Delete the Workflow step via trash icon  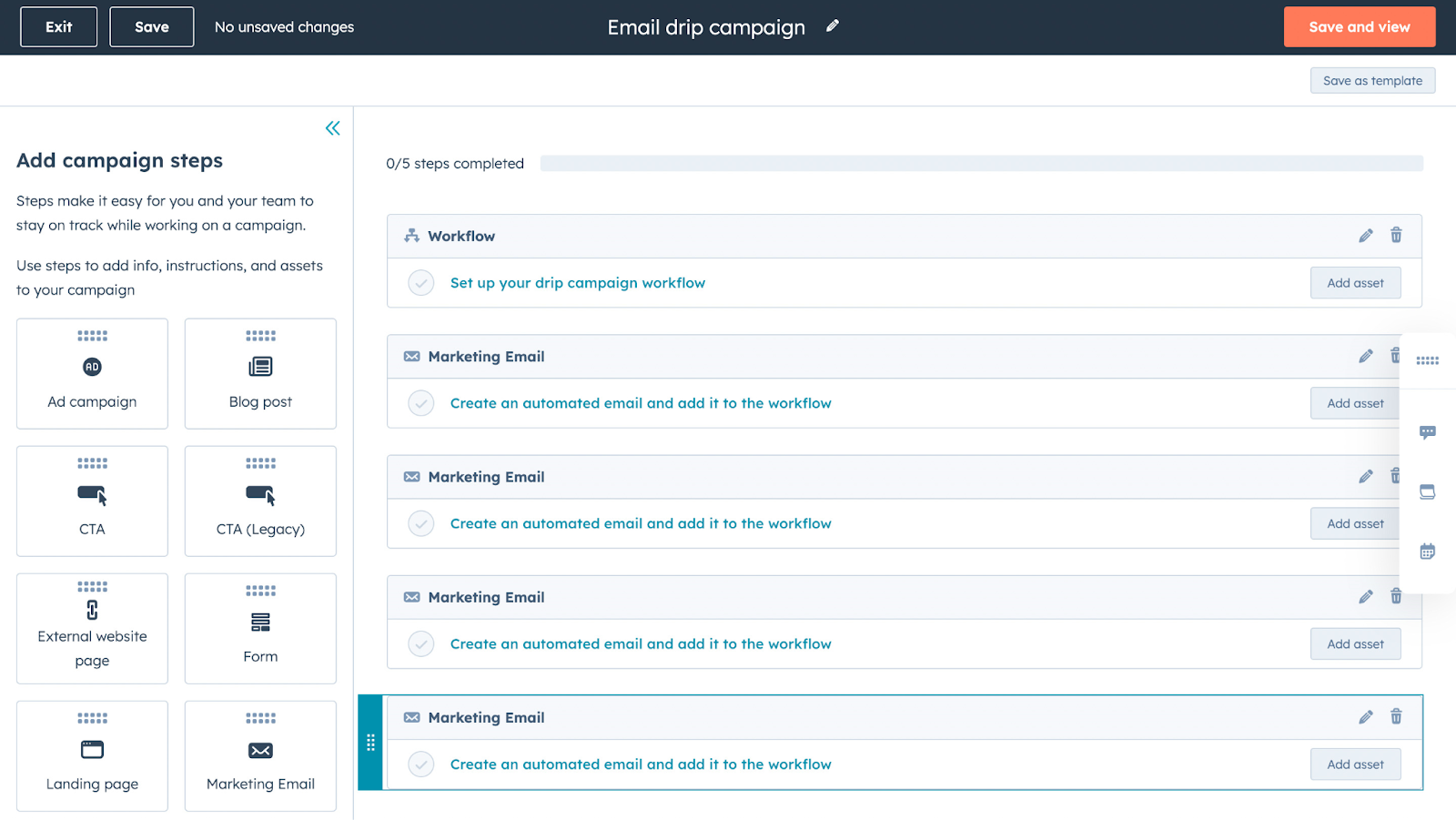point(1396,236)
